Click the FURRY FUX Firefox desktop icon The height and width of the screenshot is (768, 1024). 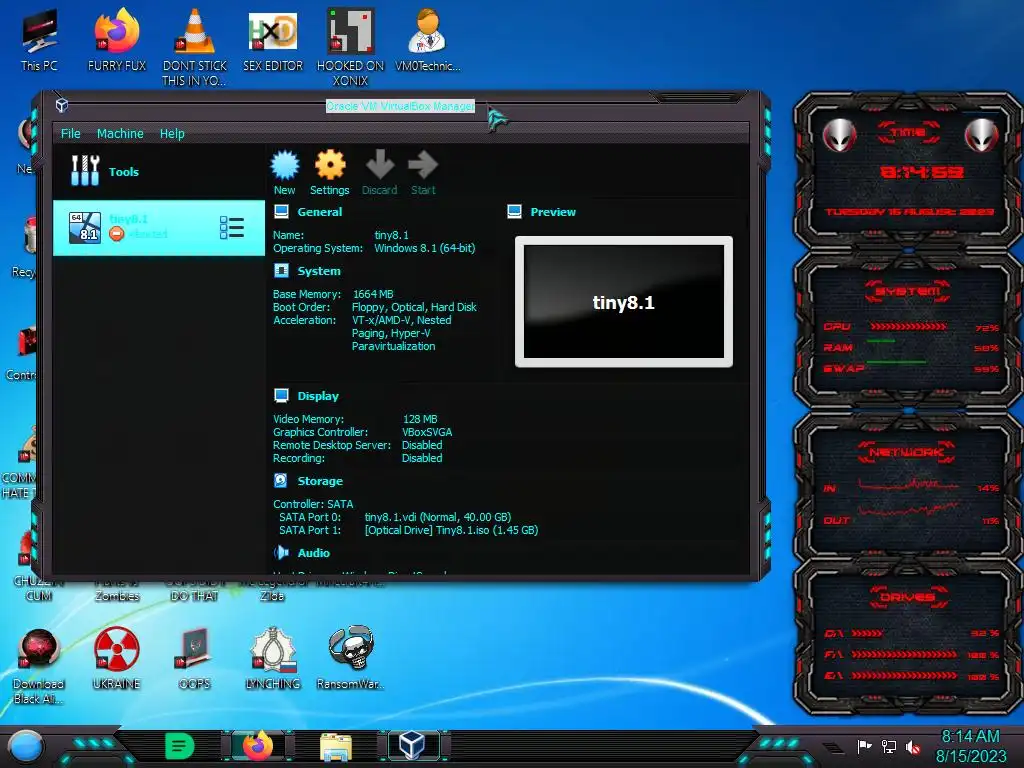(117, 39)
